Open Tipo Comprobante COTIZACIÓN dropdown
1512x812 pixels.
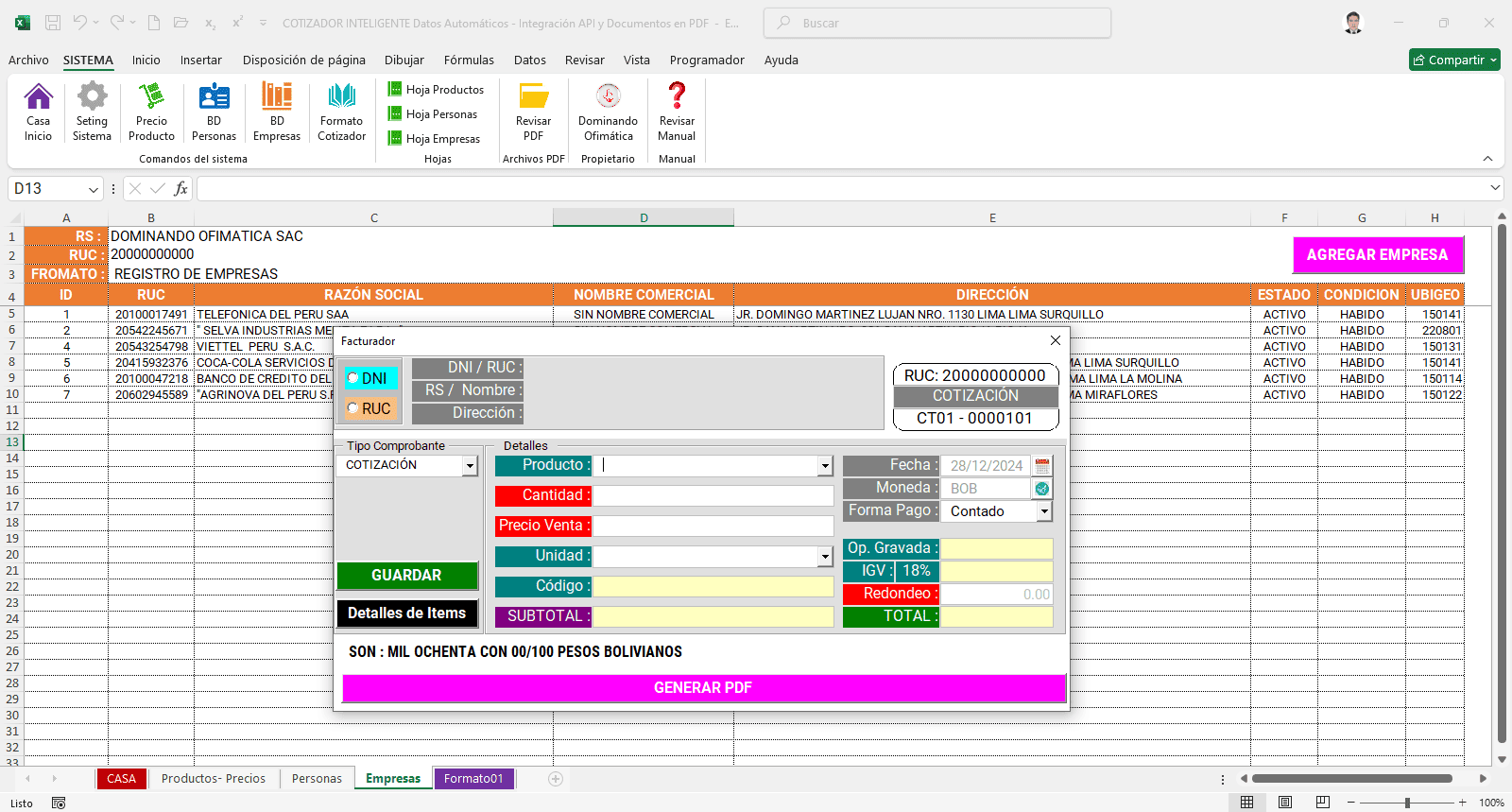pyautogui.click(x=470, y=465)
